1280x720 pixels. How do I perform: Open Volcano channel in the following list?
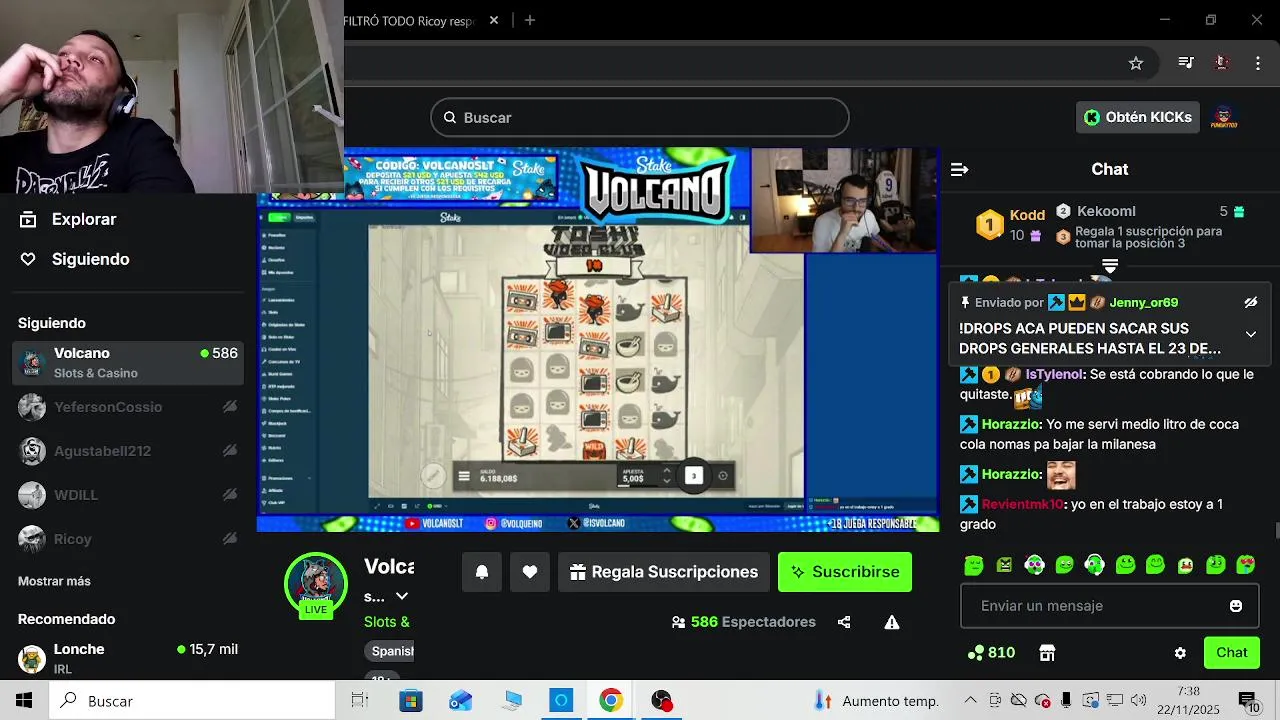tap(128, 362)
